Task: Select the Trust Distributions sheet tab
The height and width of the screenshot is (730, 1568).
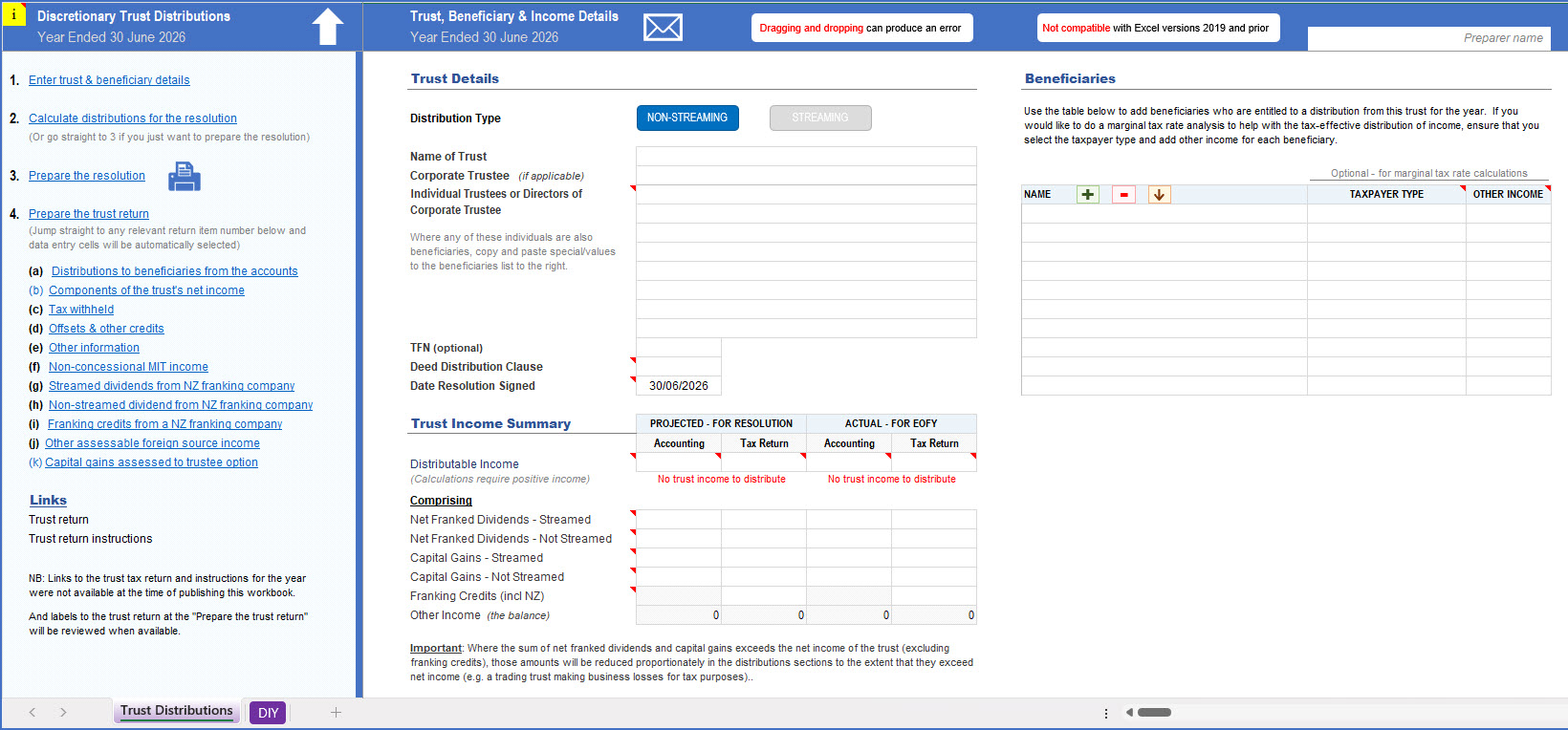Action: 177,711
